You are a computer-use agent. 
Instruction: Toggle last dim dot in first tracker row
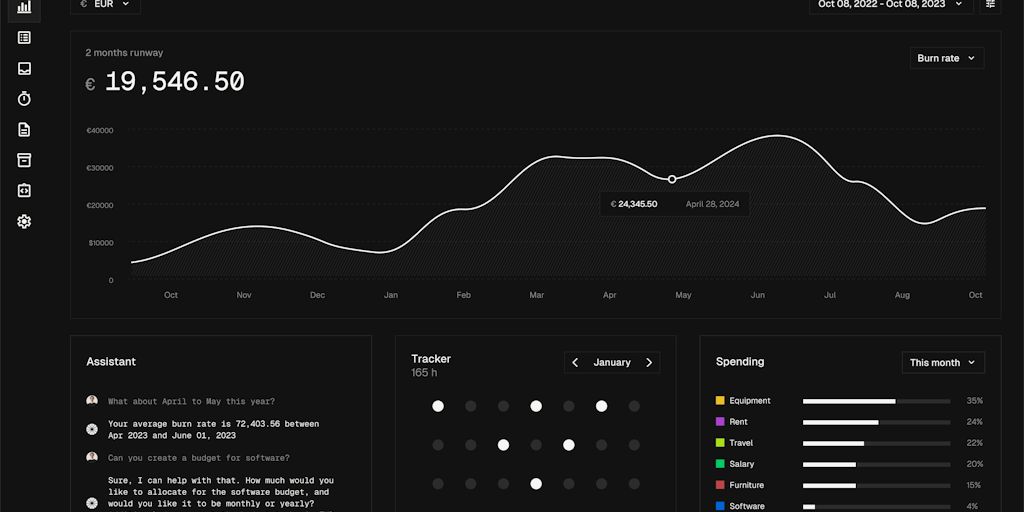point(634,406)
